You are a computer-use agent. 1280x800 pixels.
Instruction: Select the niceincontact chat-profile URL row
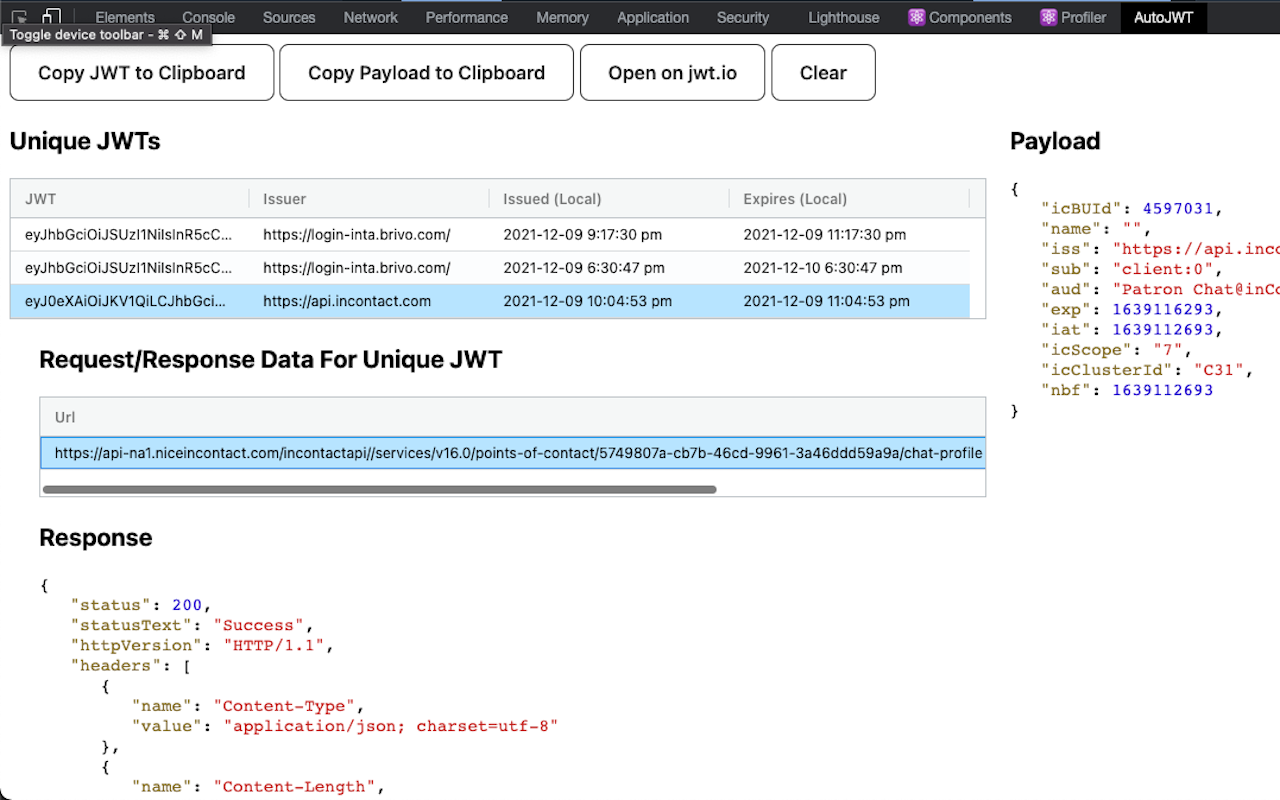click(x=513, y=453)
